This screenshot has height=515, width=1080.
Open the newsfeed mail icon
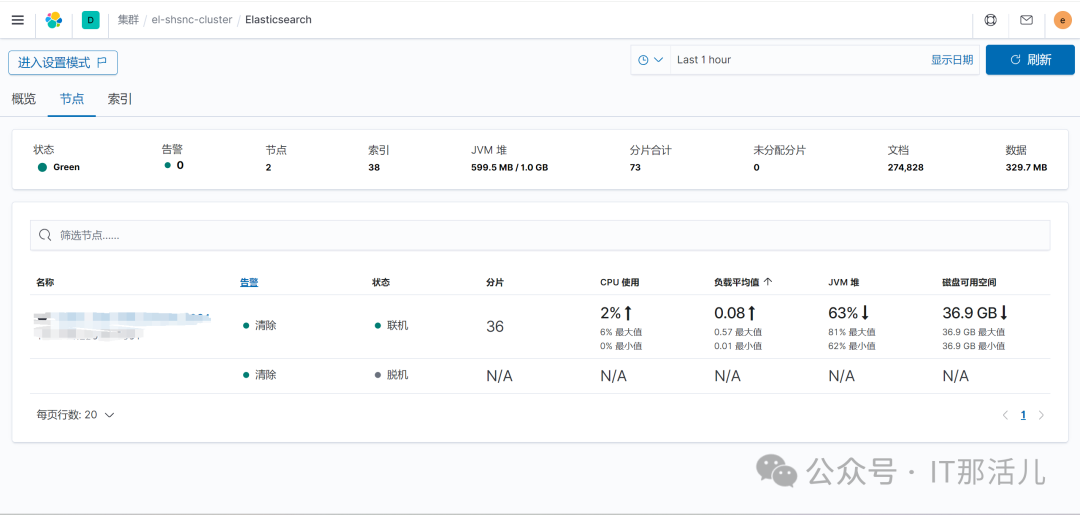[x=1026, y=20]
